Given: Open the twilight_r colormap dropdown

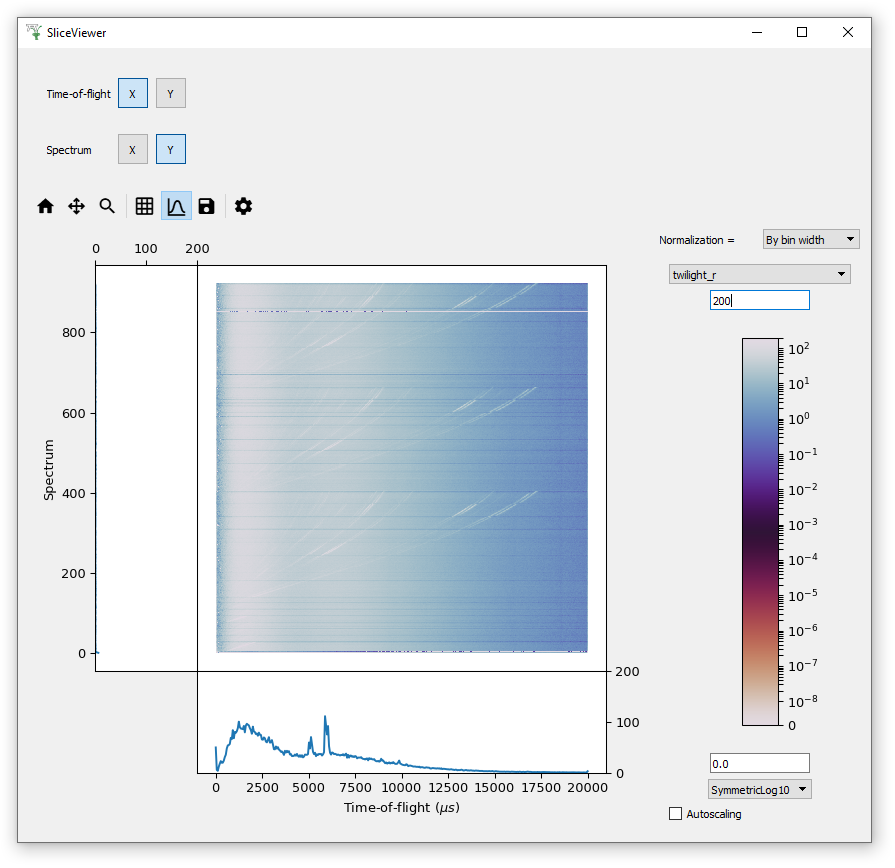Looking at the screenshot, I should tap(759, 273).
